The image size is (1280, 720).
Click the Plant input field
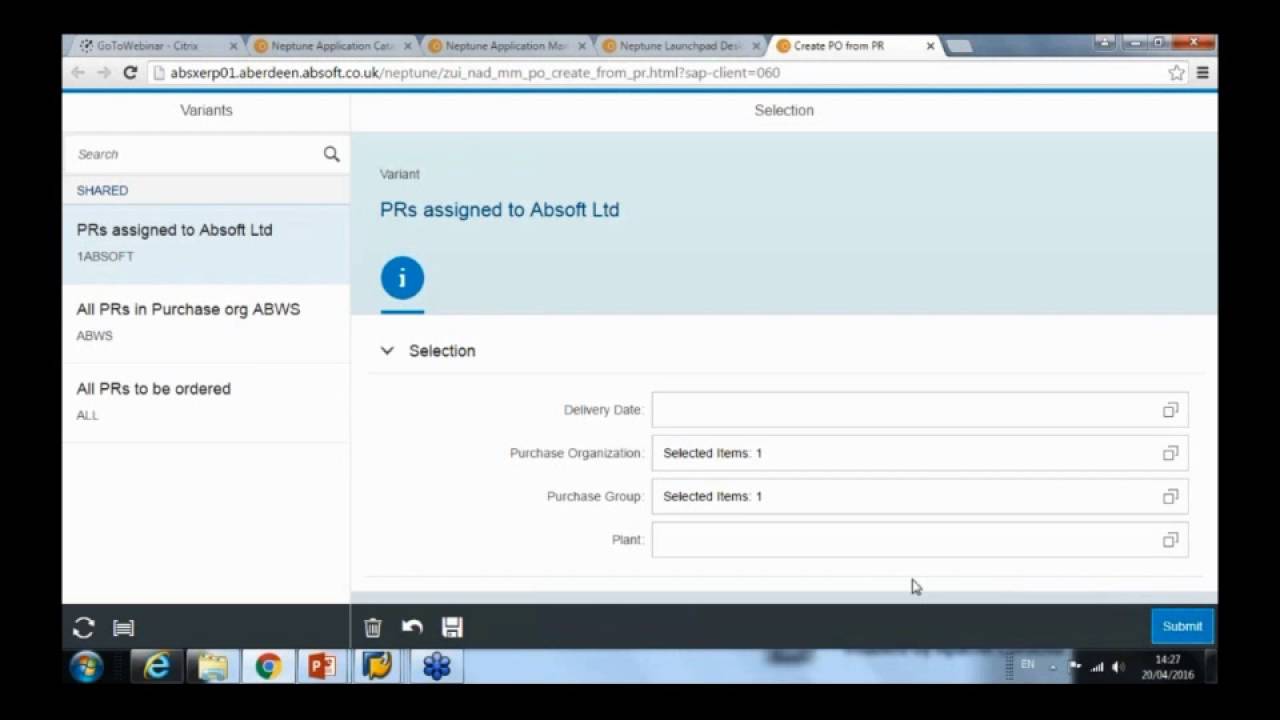[x=920, y=540]
